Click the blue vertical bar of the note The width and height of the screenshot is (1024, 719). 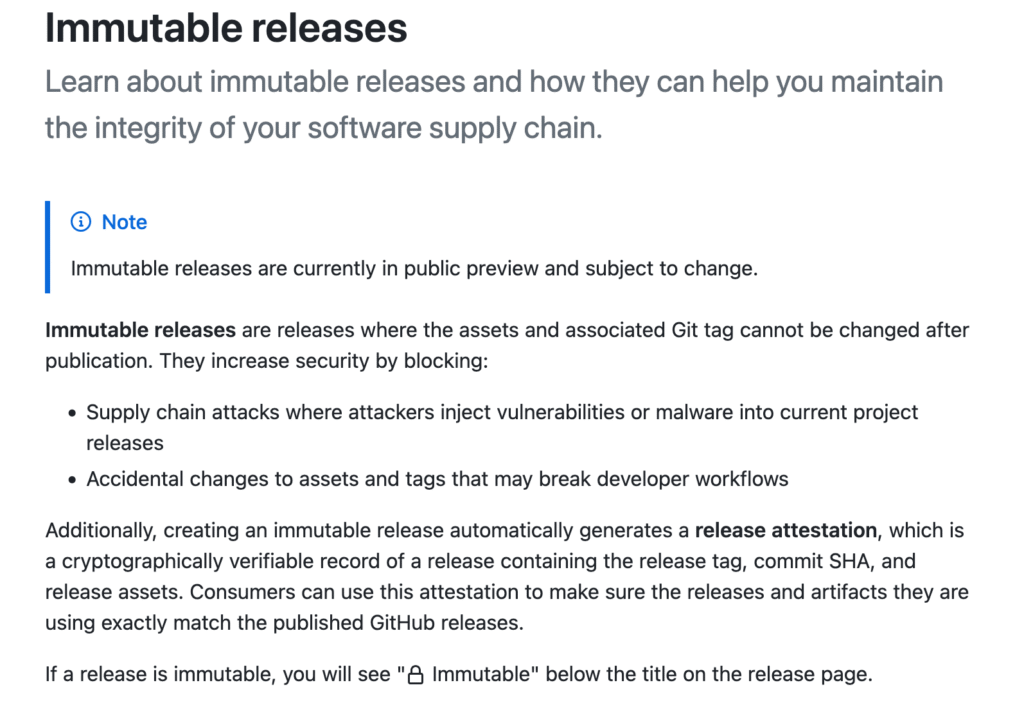click(x=48, y=247)
